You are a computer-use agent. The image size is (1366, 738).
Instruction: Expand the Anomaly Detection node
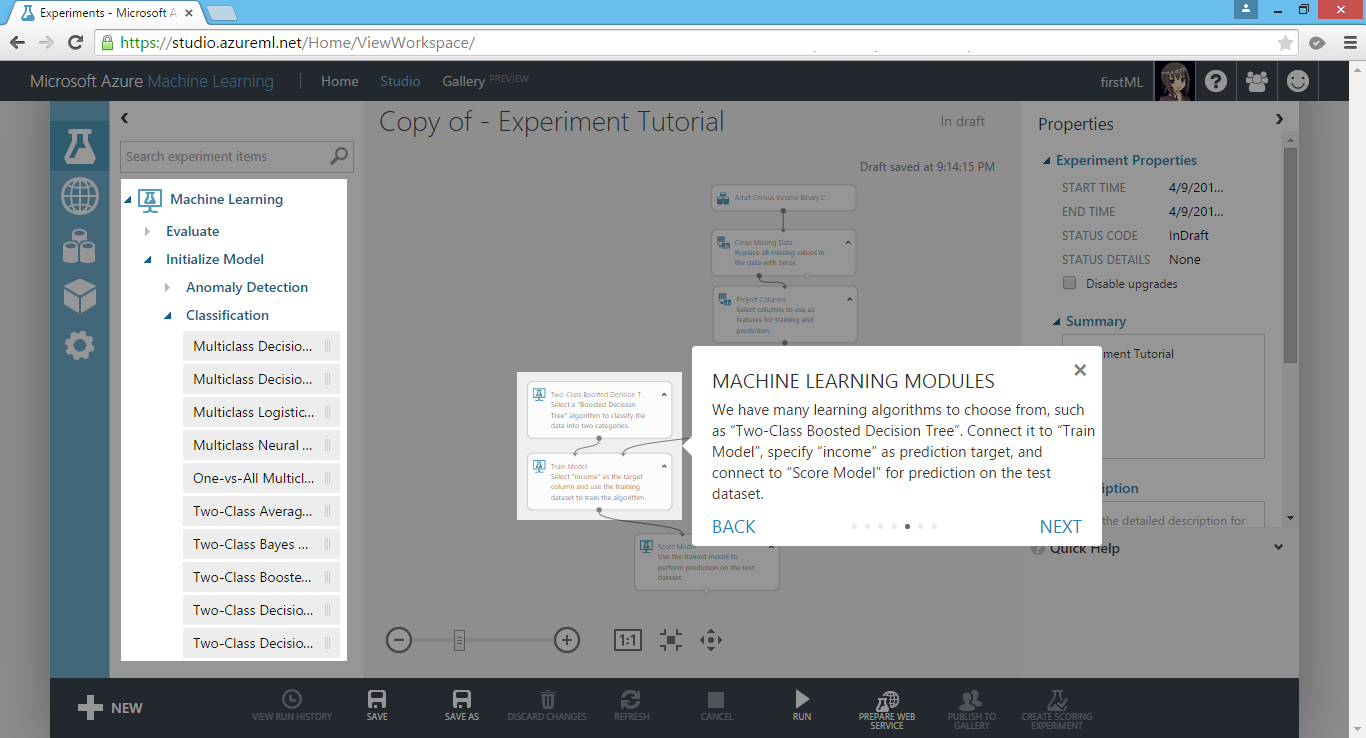[168, 287]
